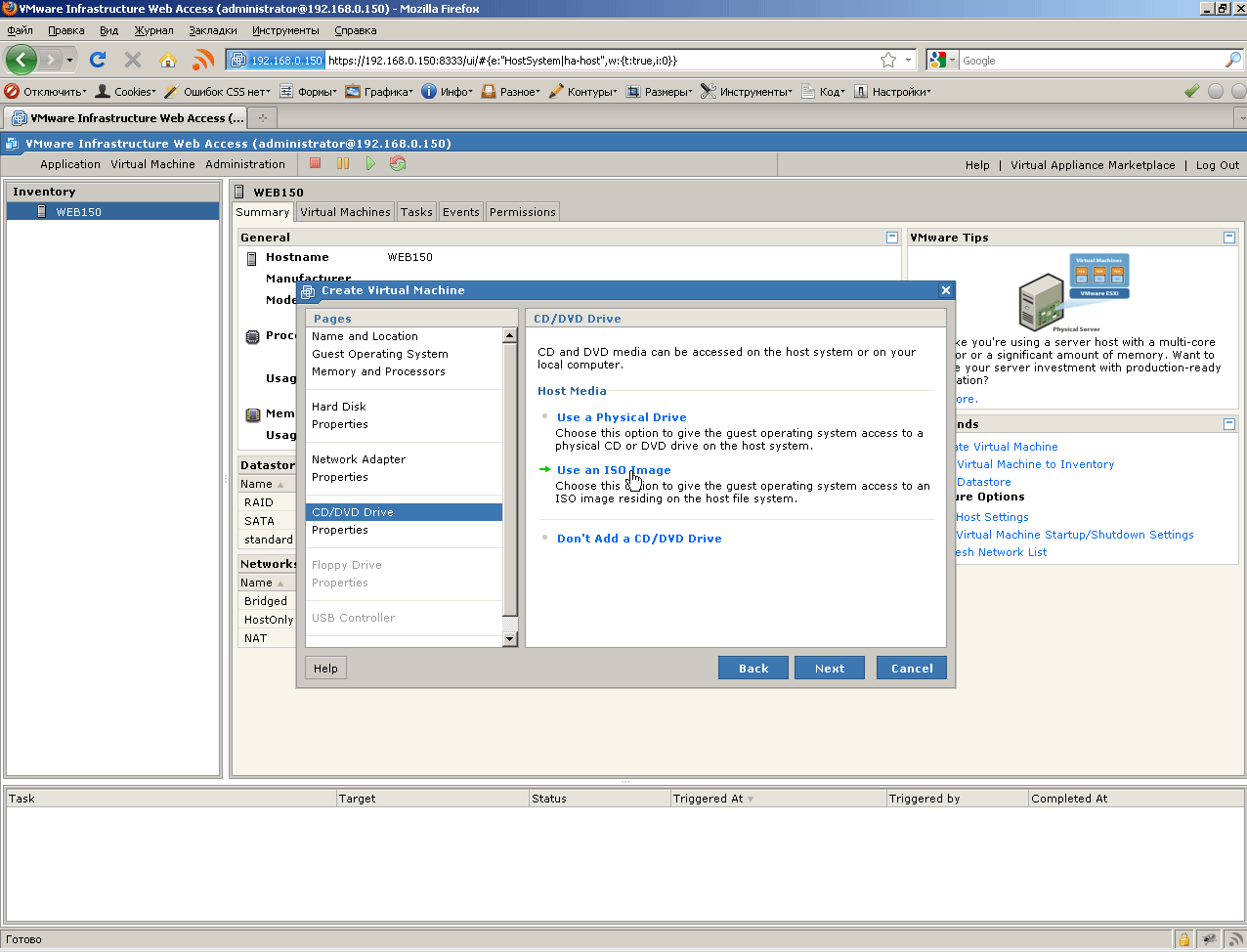
Task: Select Network Adapter page in wizard
Action: 359,459
